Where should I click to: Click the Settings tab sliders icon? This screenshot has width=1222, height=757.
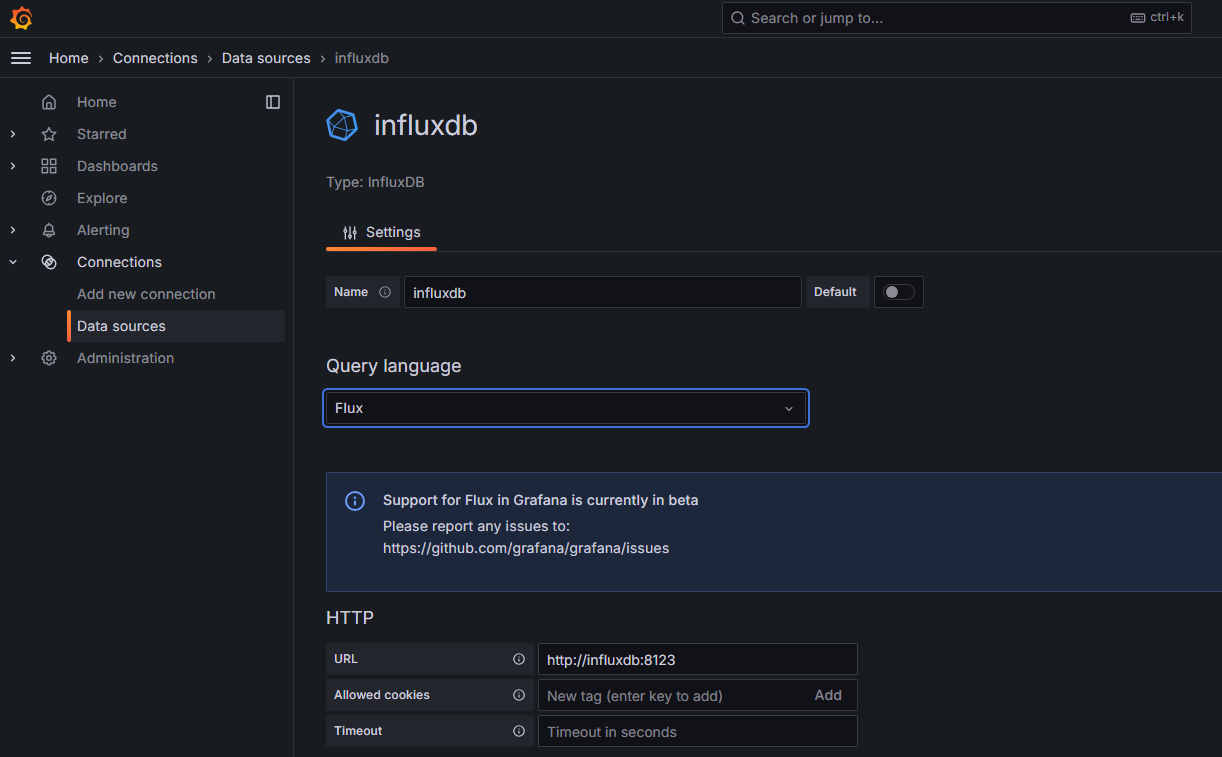click(x=350, y=232)
